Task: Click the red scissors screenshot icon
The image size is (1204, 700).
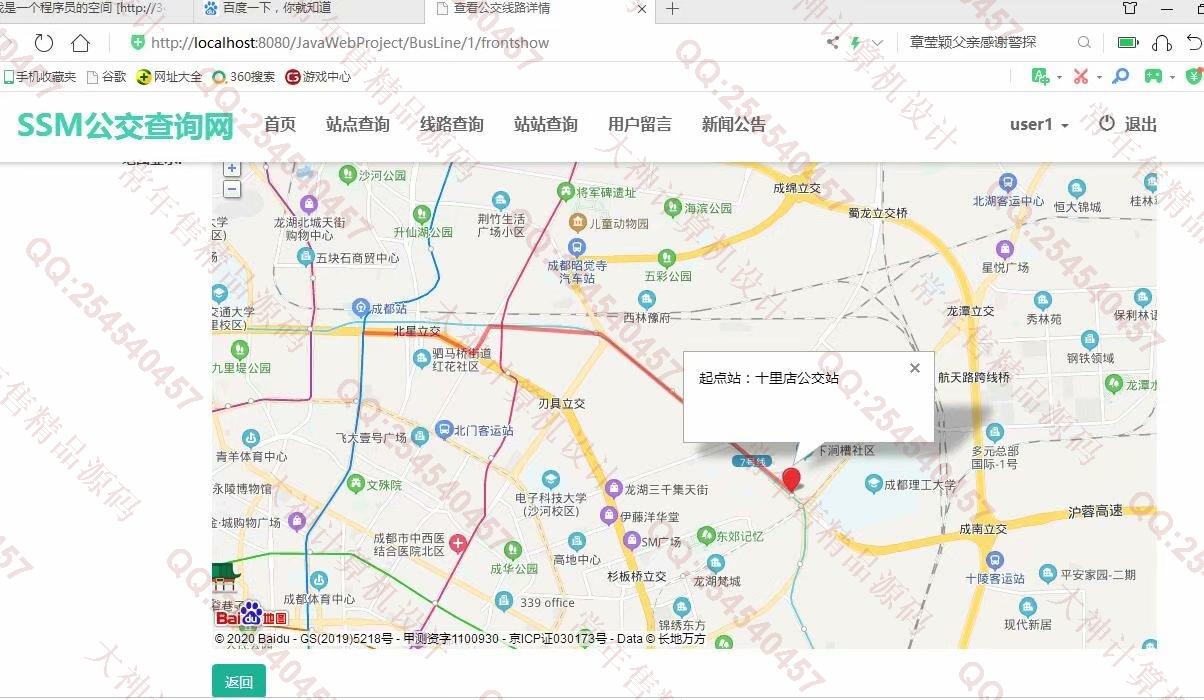Action: [x=1081, y=76]
